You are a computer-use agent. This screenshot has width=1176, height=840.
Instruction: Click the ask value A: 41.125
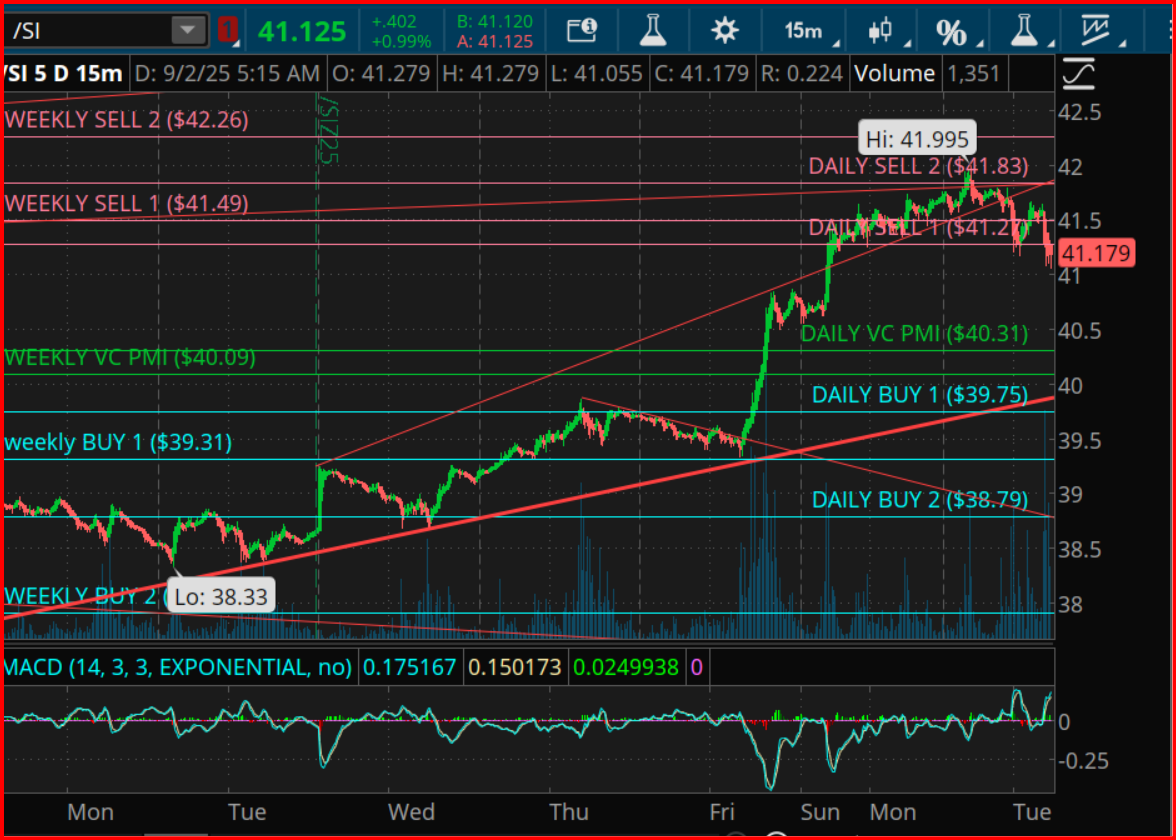click(x=495, y=41)
